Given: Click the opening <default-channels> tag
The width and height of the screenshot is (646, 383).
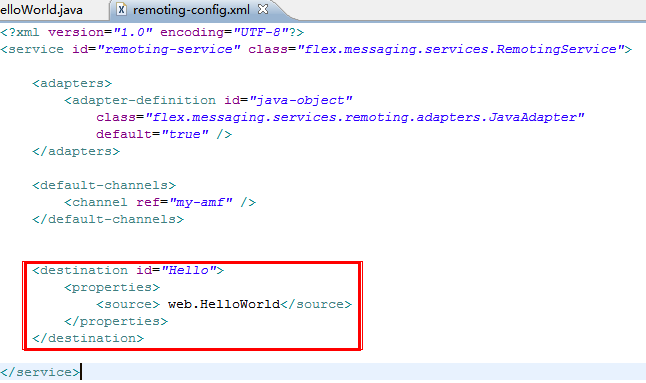Looking at the screenshot, I should pyautogui.click(x=104, y=185).
